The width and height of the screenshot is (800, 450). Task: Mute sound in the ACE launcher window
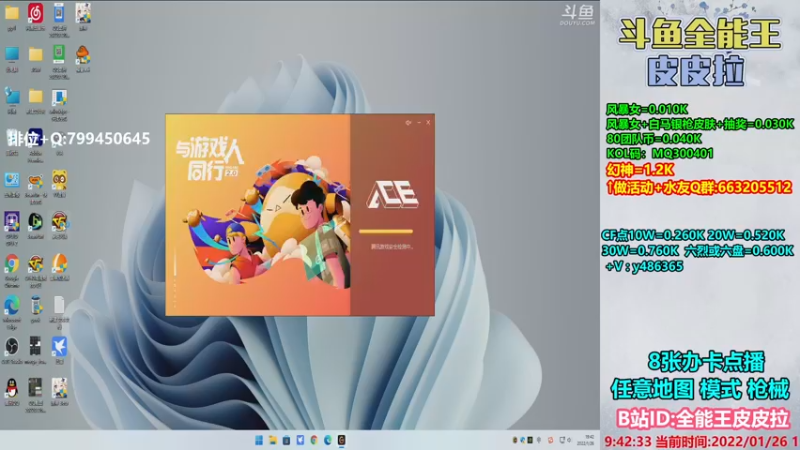pyautogui.click(x=408, y=122)
